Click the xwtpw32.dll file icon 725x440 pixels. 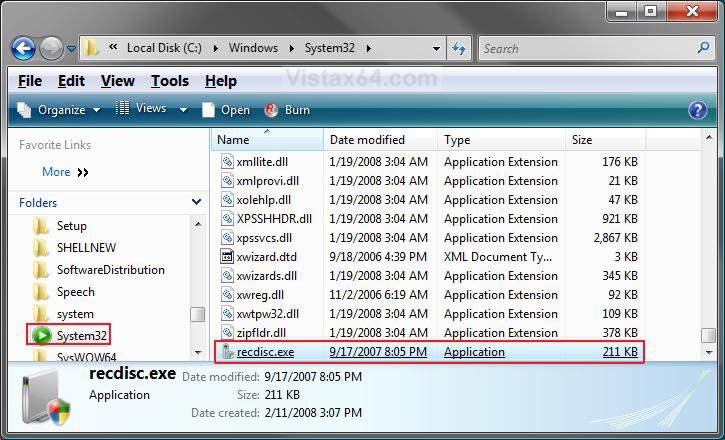tap(227, 314)
